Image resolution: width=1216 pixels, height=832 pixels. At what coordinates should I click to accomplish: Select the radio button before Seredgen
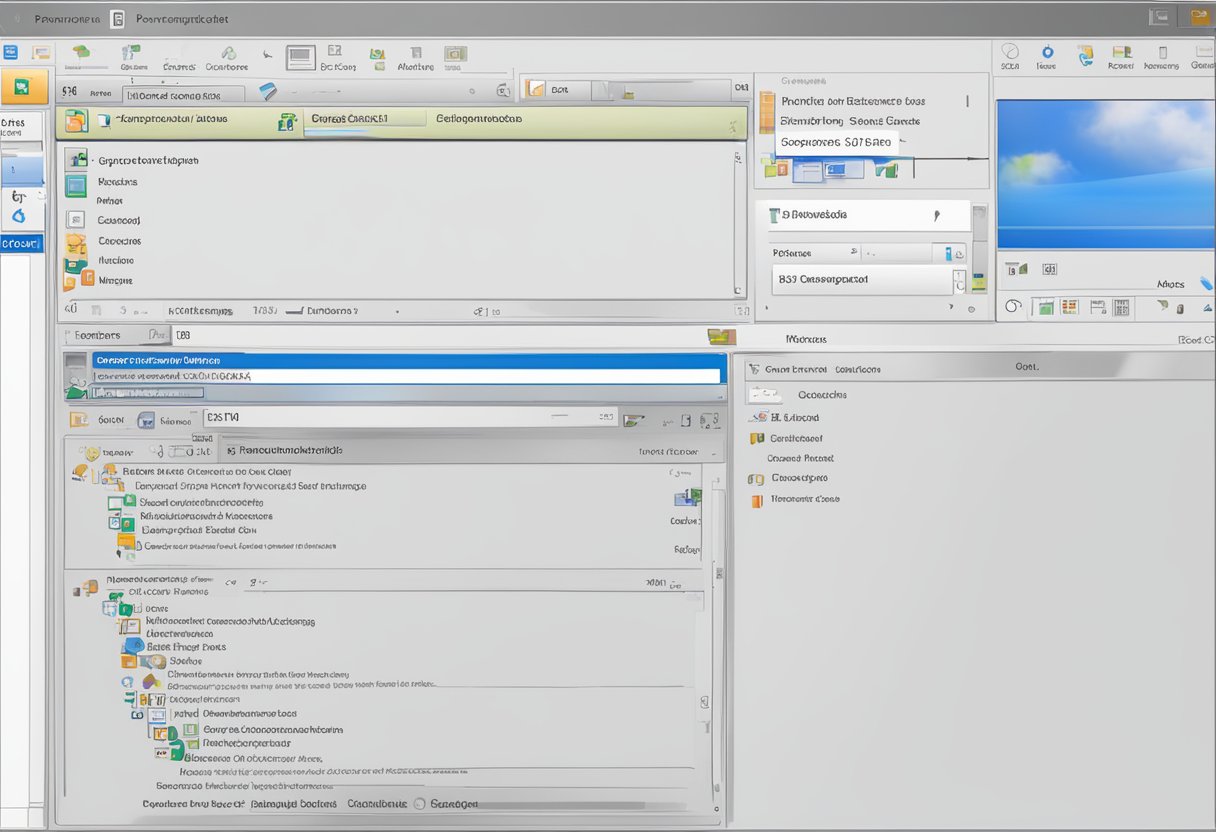coord(420,803)
